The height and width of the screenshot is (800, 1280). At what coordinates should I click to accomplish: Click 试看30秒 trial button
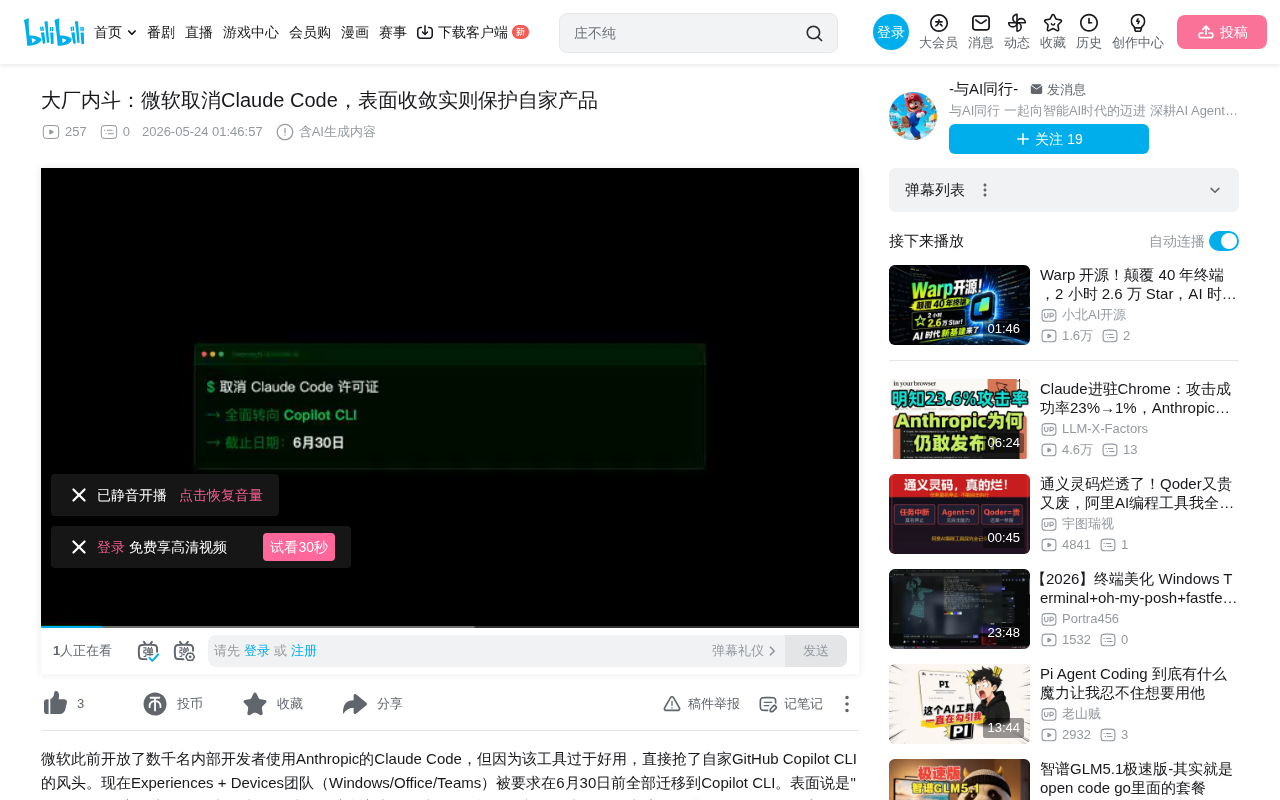click(x=299, y=547)
